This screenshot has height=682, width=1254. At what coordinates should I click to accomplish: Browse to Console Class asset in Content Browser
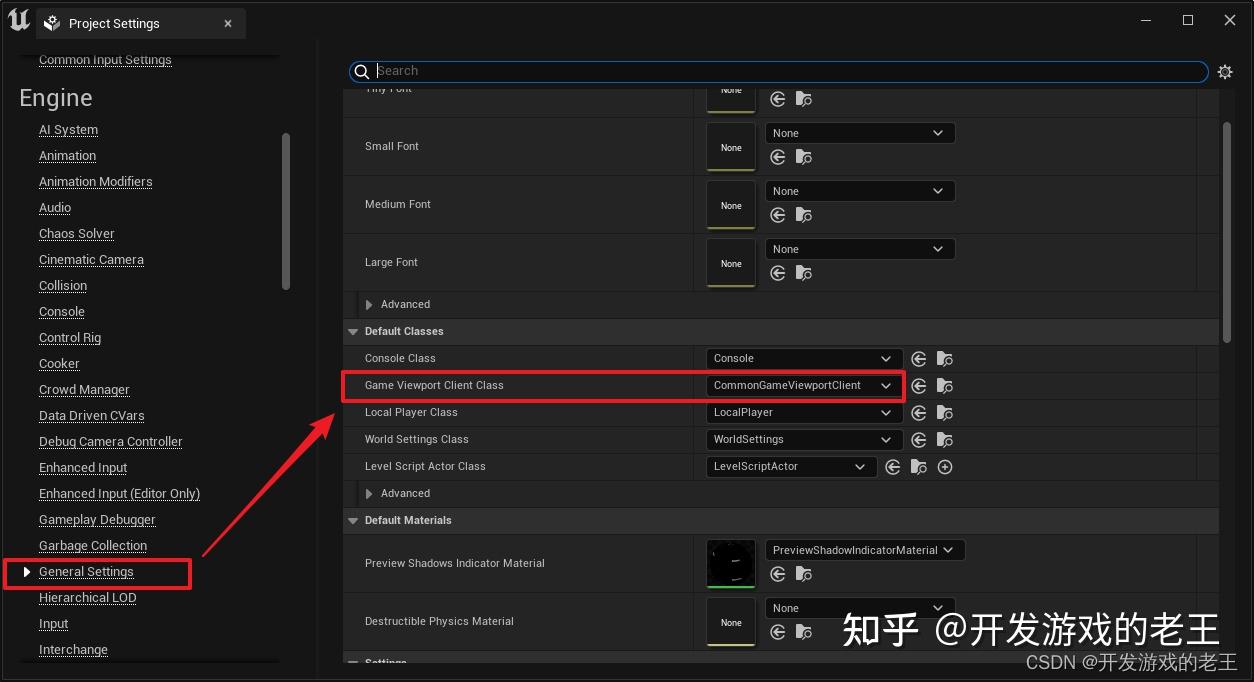(945, 358)
